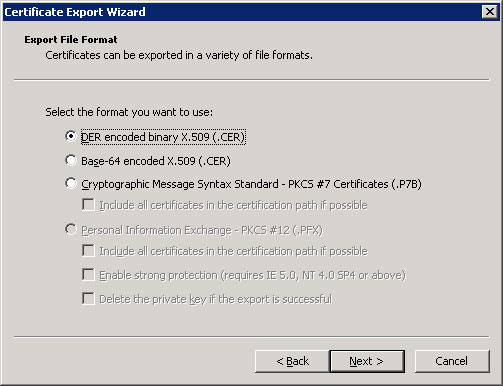
Task: Tick Delete the private key checkbox
Action: click(x=88, y=299)
